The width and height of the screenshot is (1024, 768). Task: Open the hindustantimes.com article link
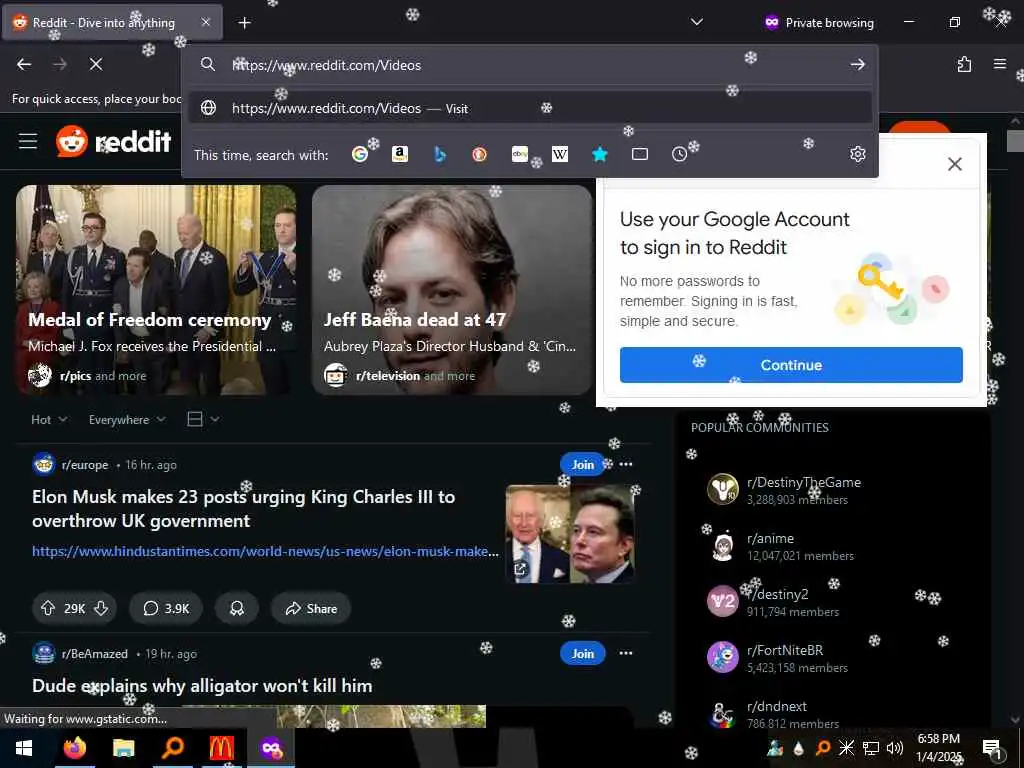pos(265,551)
